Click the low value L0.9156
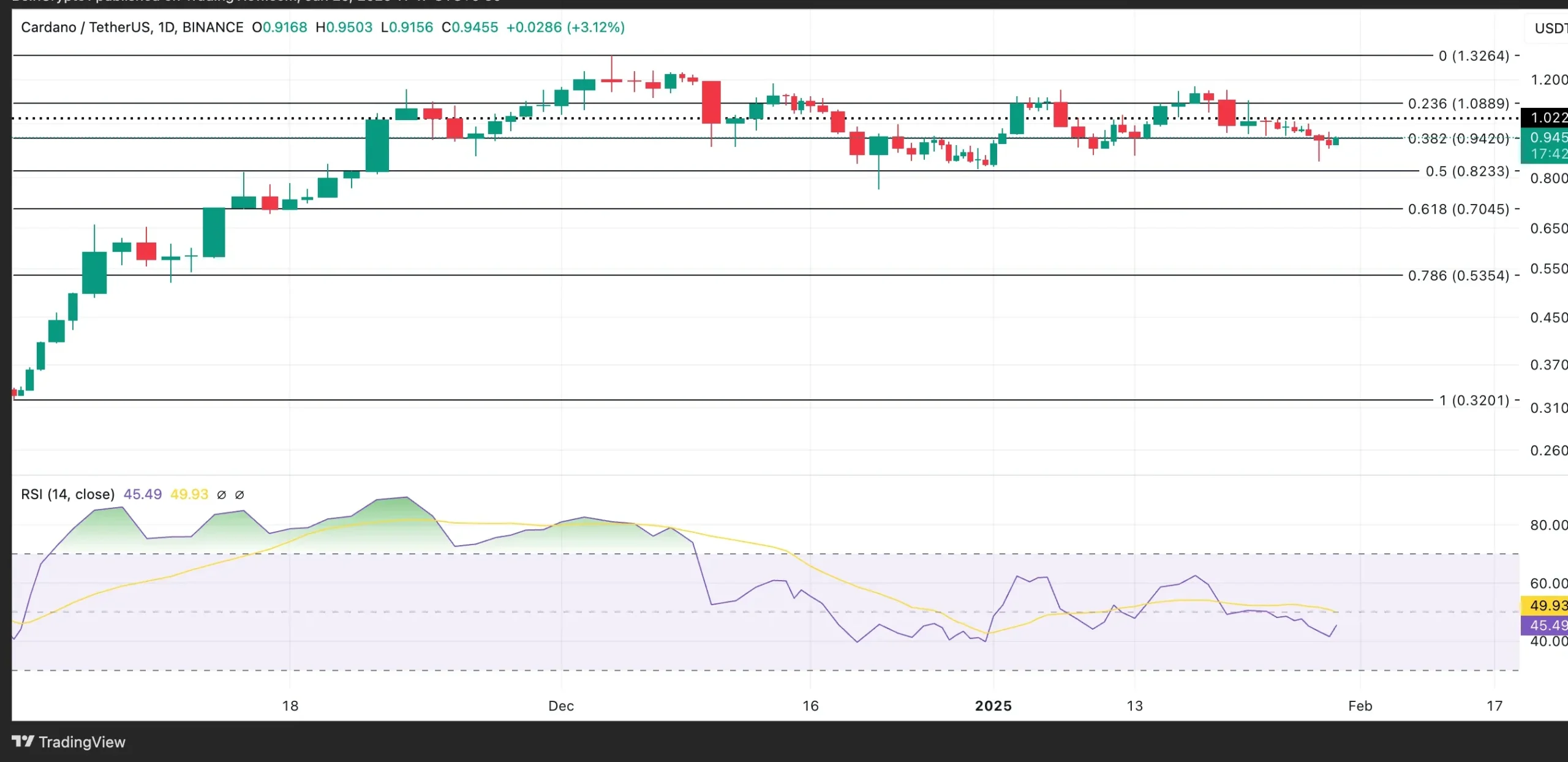The image size is (1568, 762). click(407, 28)
